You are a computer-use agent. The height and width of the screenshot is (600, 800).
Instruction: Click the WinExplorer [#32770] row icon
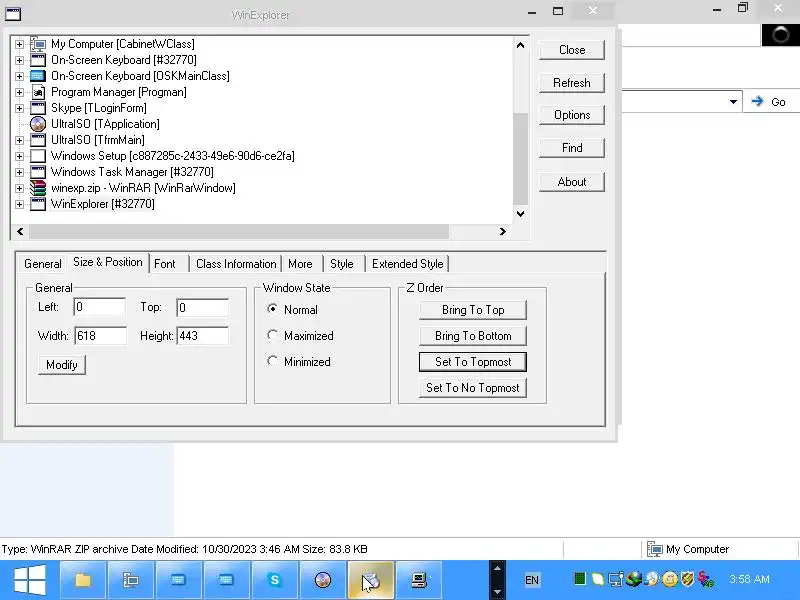(38, 204)
